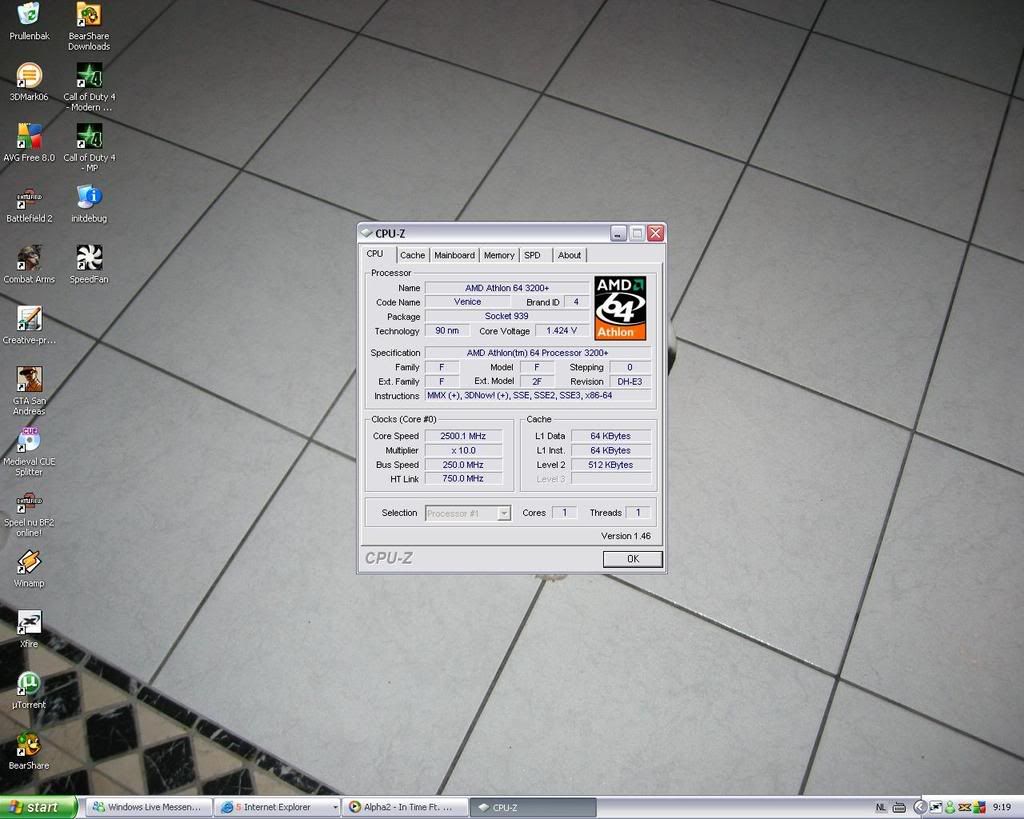Click the HT Link 750.0 MHz value
Viewport: 1024px width, 819px height.
point(463,479)
